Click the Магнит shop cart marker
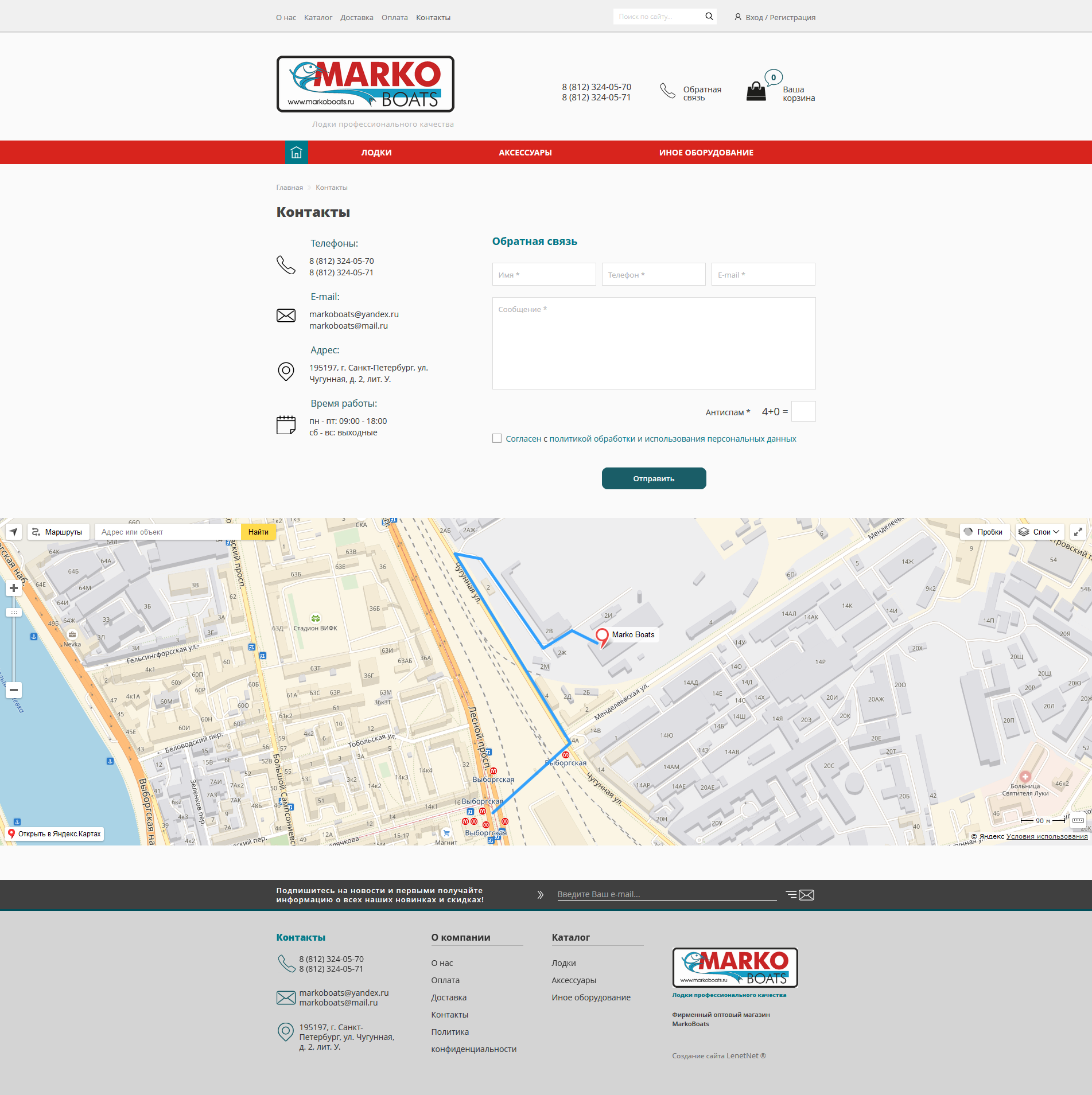Screen dimensions: 1092x1095 click(446, 833)
